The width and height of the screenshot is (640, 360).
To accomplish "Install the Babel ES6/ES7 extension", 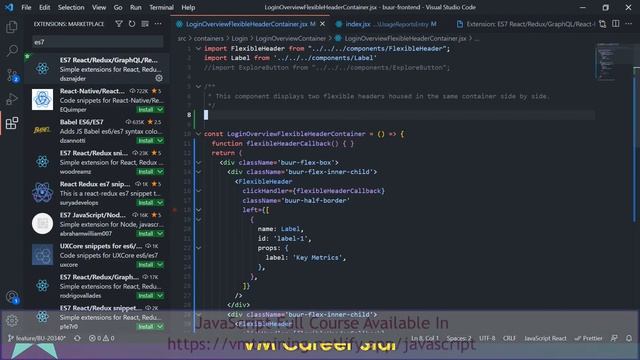I will (x=146, y=141).
